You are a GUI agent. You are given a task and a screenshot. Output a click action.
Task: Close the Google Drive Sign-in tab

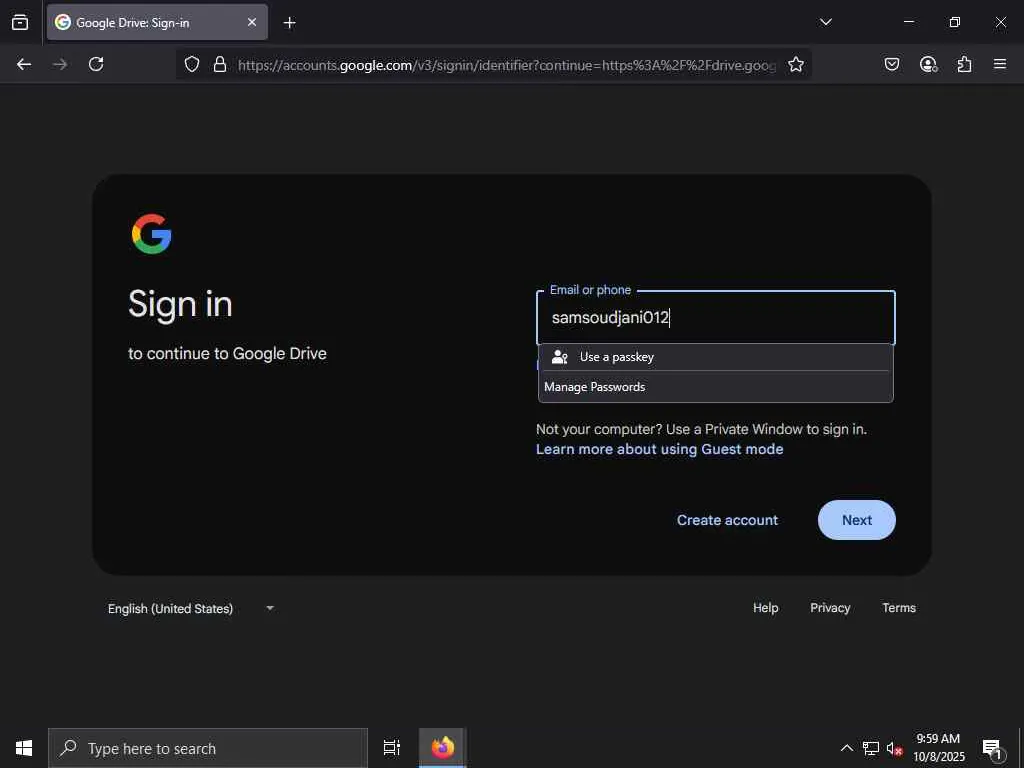(x=252, y=22)
